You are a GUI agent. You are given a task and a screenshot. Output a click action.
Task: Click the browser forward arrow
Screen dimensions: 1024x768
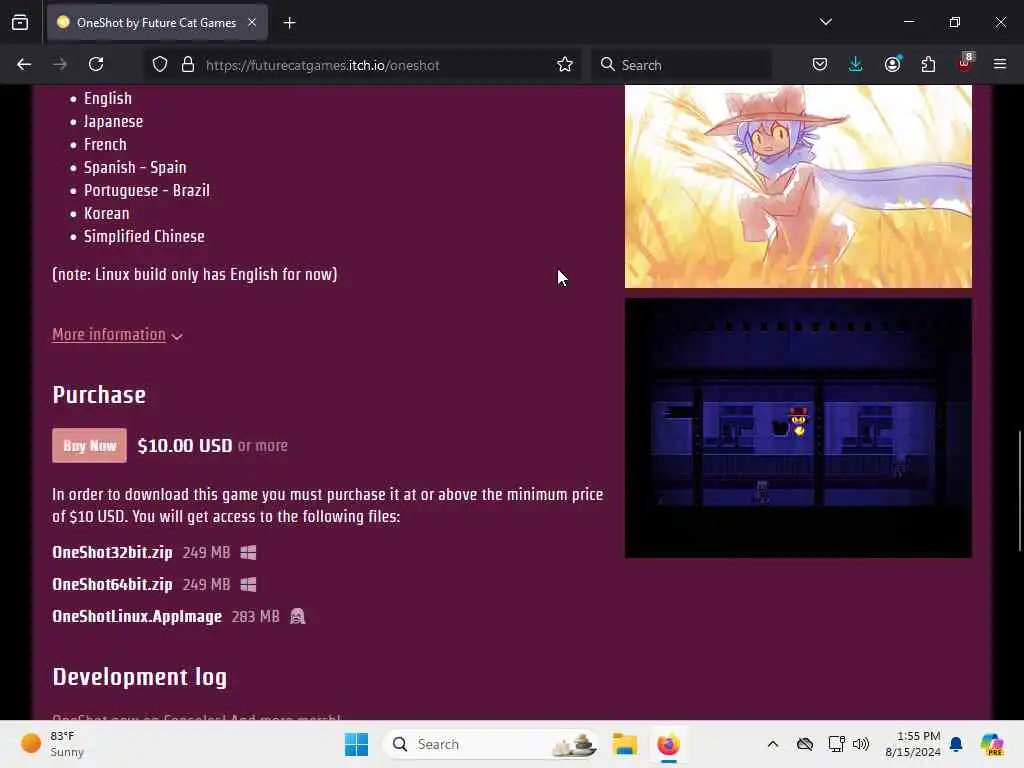click(60, 64)
